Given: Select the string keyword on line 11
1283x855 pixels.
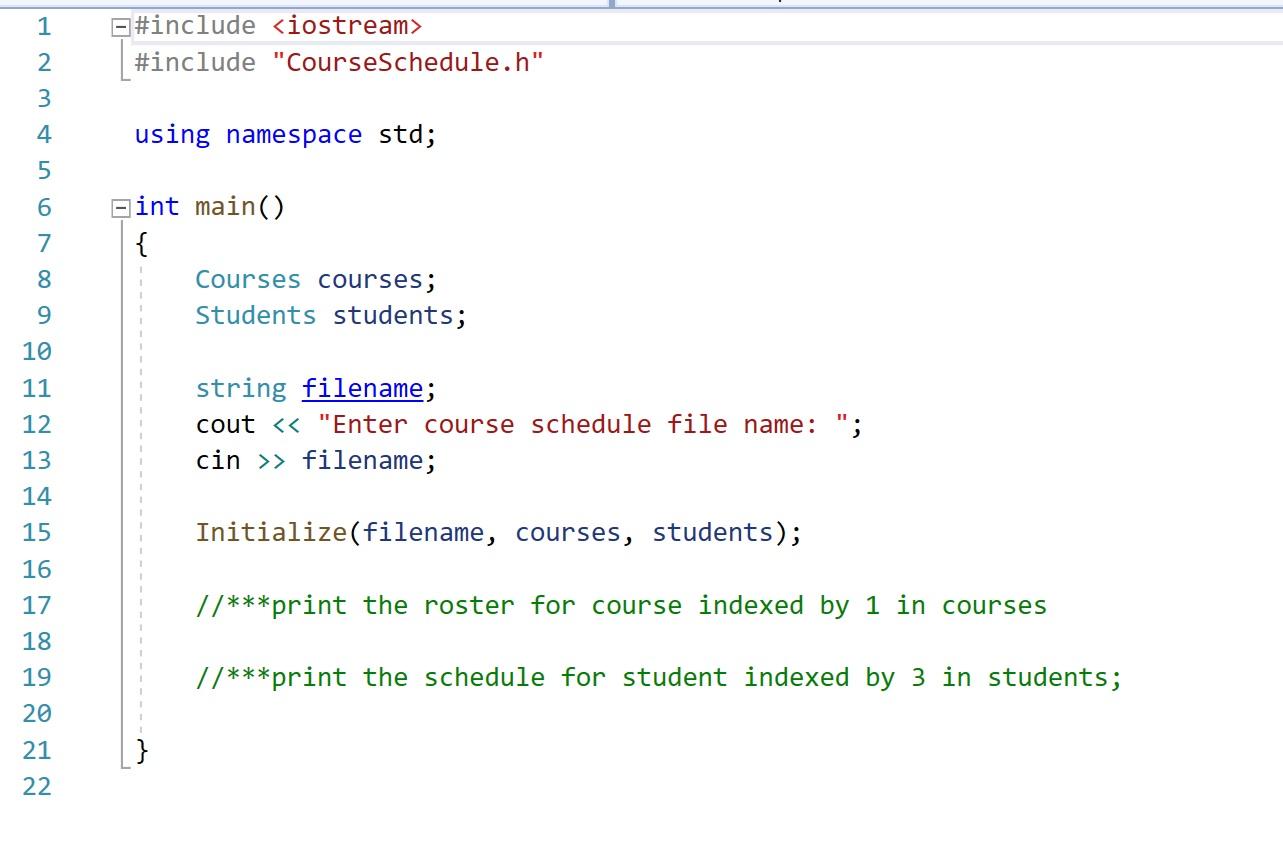Looking at the screenshot, I should pos(240,388).
